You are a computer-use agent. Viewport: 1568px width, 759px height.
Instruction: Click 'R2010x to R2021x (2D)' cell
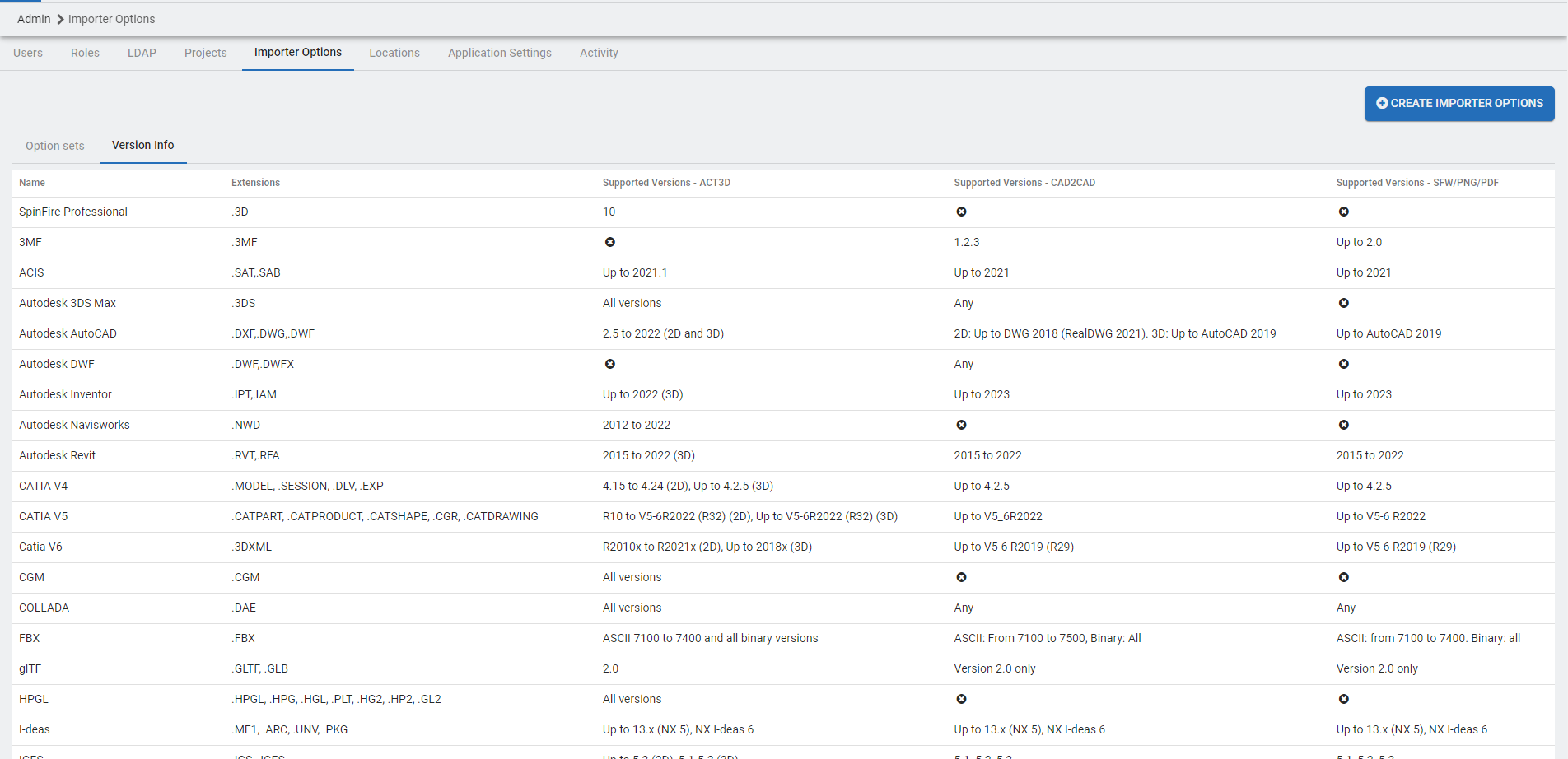point(707,547)
